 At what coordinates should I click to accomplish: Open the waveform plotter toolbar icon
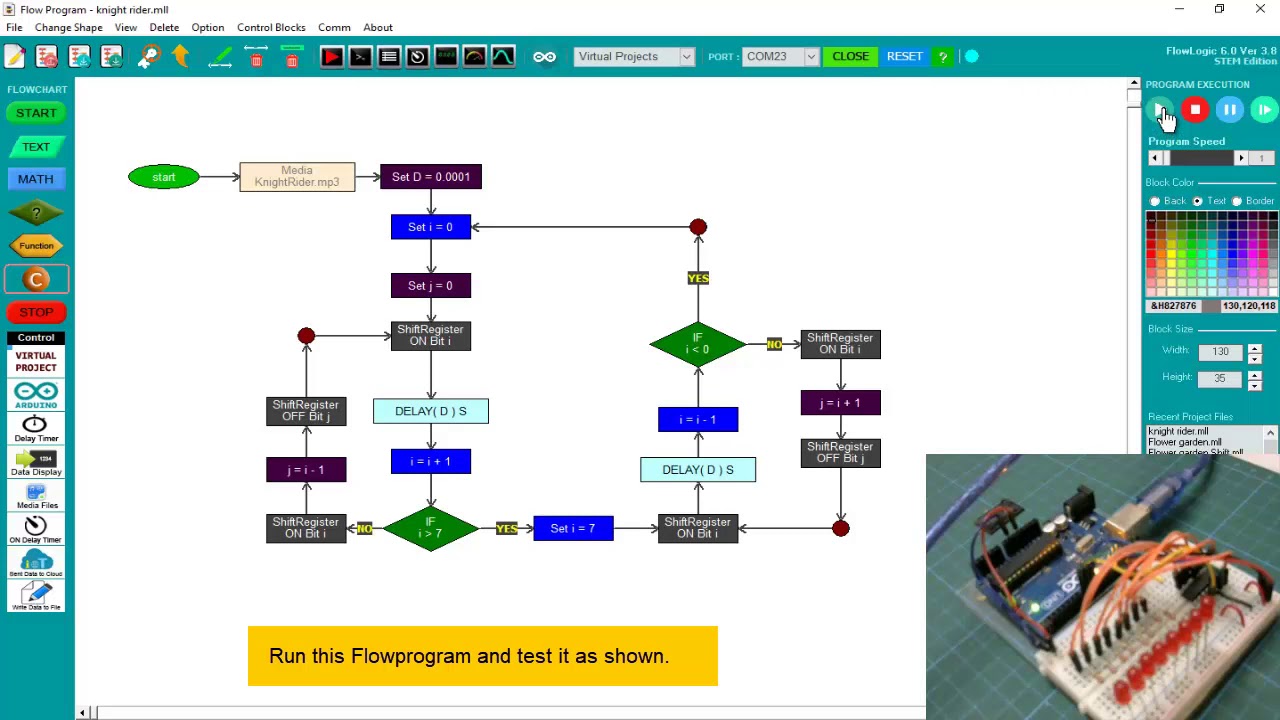coord(503,57)
